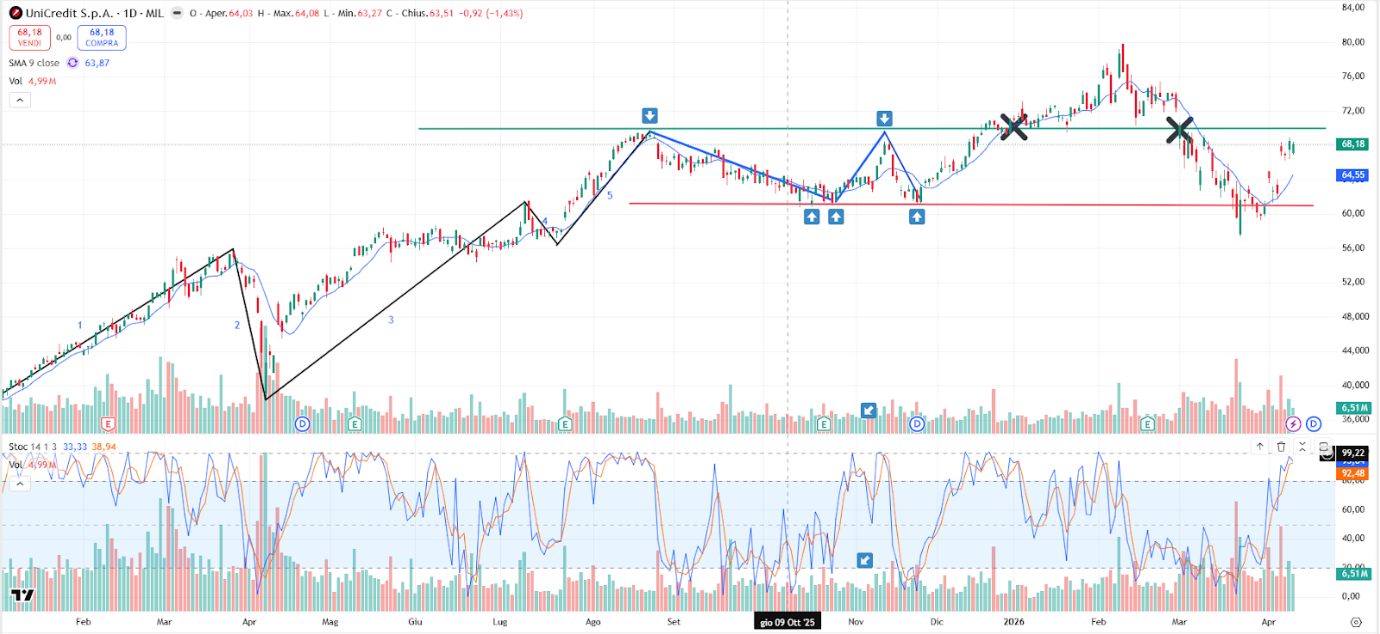Select the black X mark near 2026
This screenshot has width=1380, height=634.
click(x=1013, y=126)
